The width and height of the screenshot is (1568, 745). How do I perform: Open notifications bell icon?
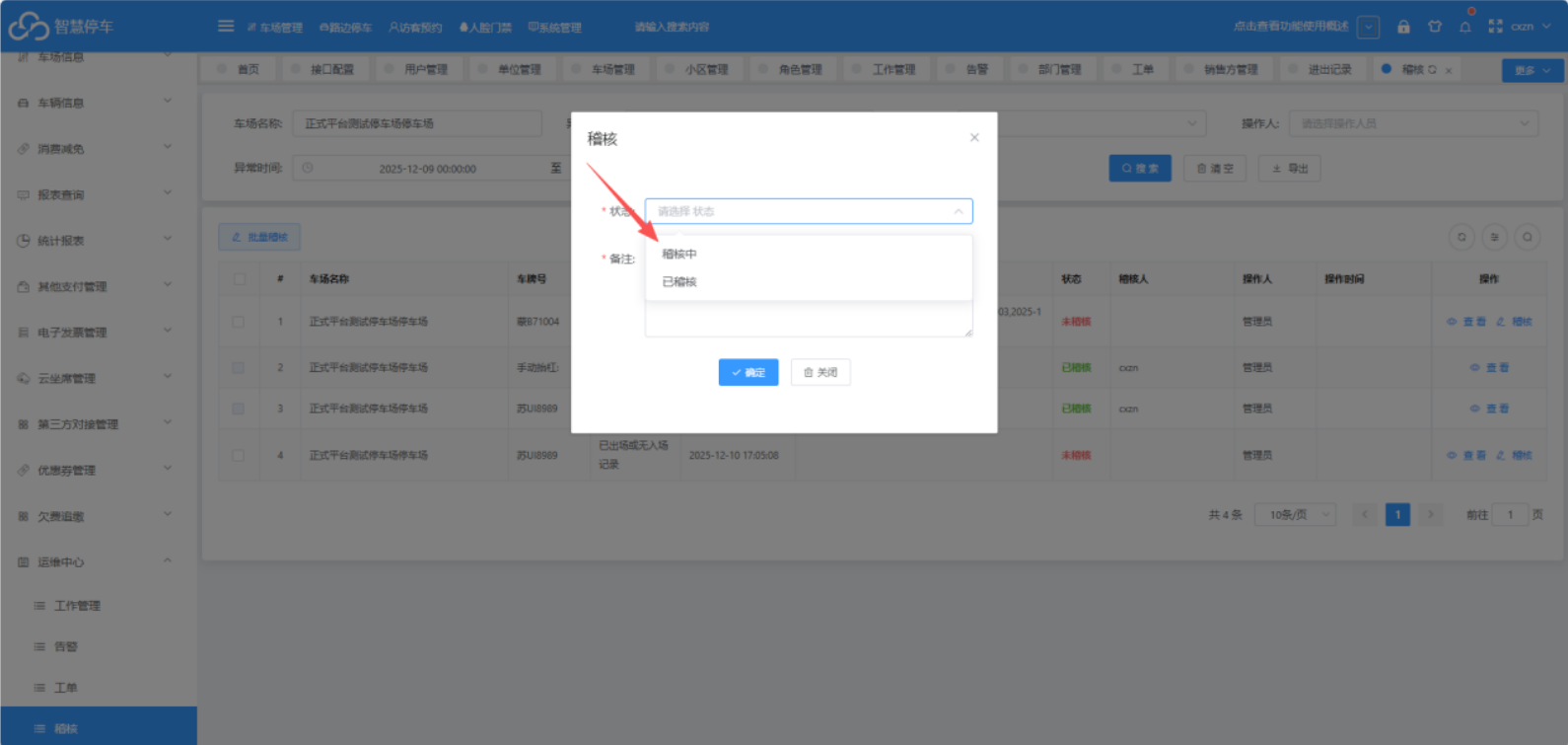pos(1465,27)
